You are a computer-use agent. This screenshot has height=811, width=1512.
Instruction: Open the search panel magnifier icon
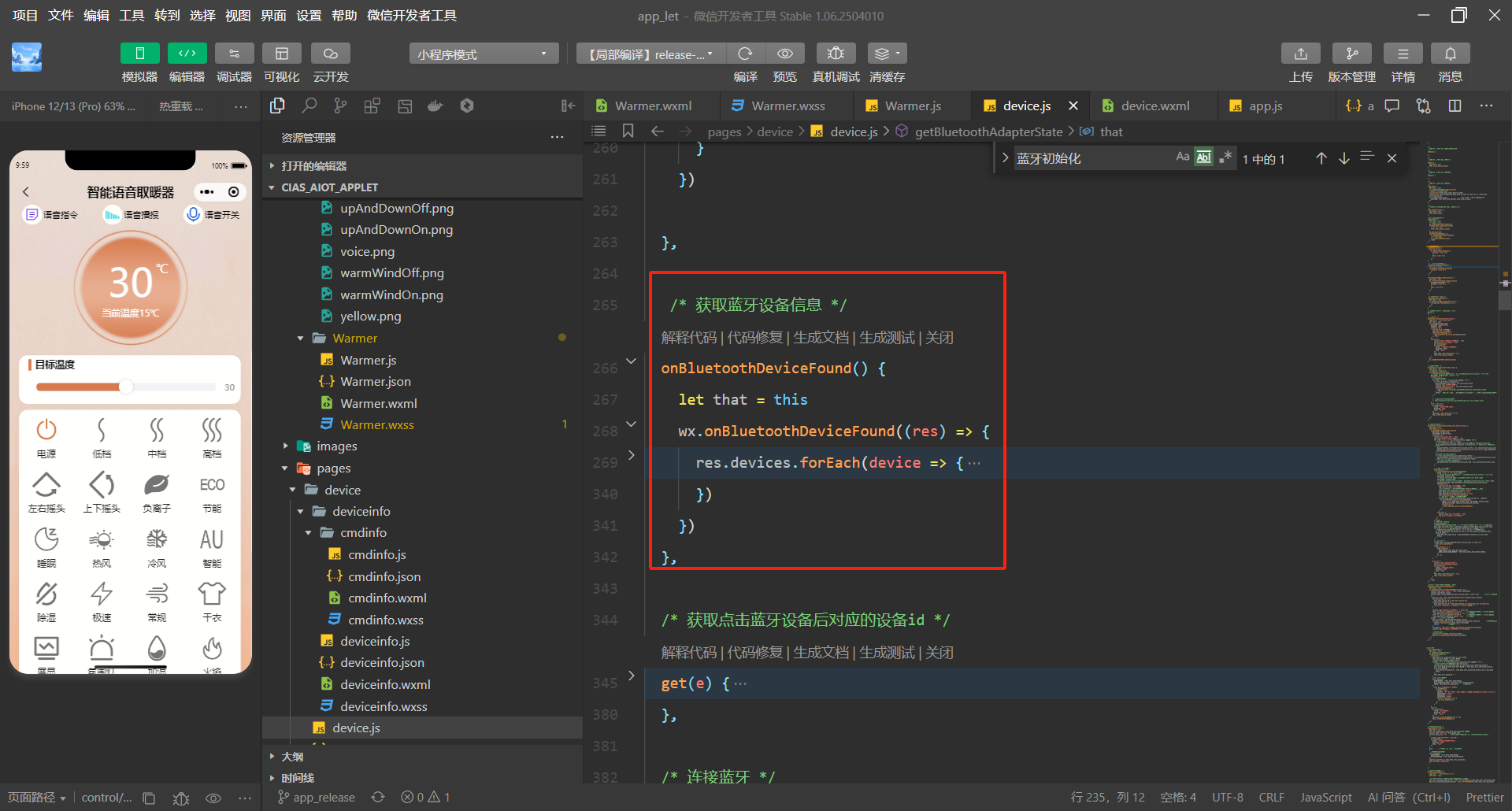(x=309, y=106)
